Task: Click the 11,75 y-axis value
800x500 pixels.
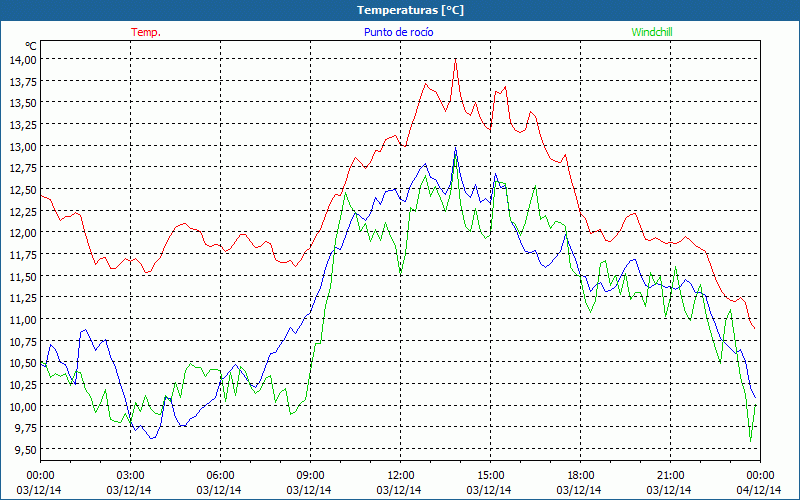Action: (x=23, y=255)
